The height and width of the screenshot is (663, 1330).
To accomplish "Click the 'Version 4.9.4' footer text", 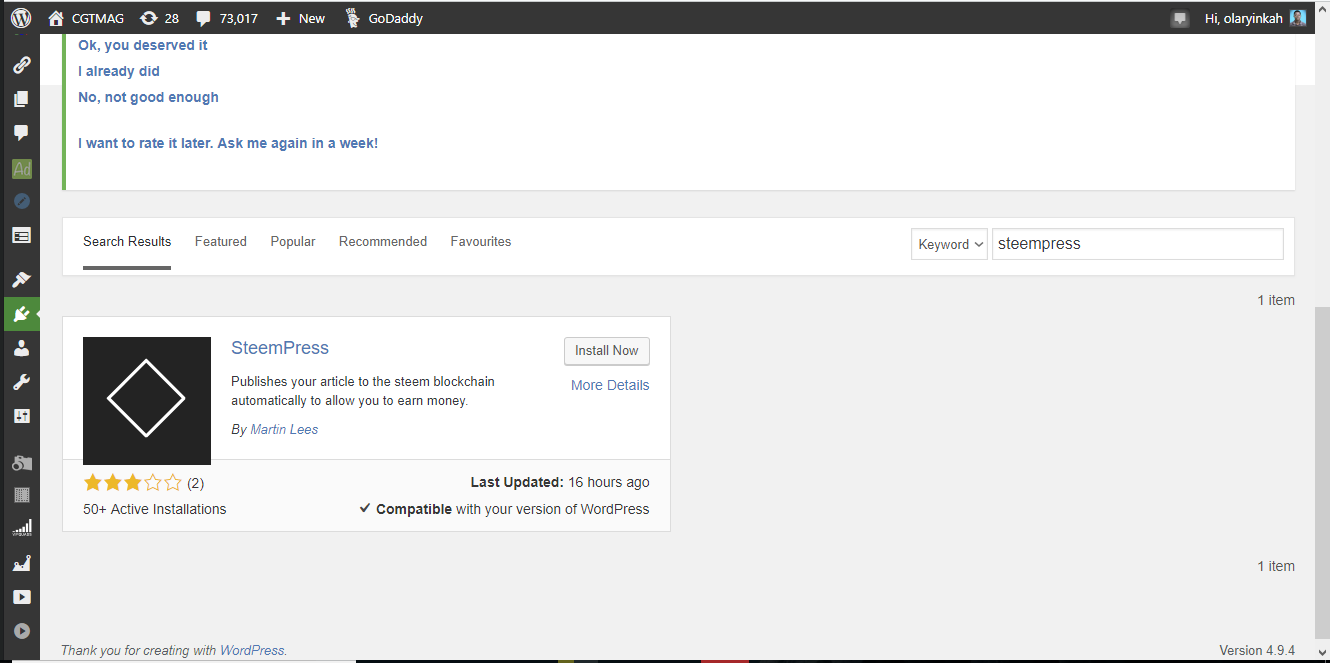I will coord(1257,650).
